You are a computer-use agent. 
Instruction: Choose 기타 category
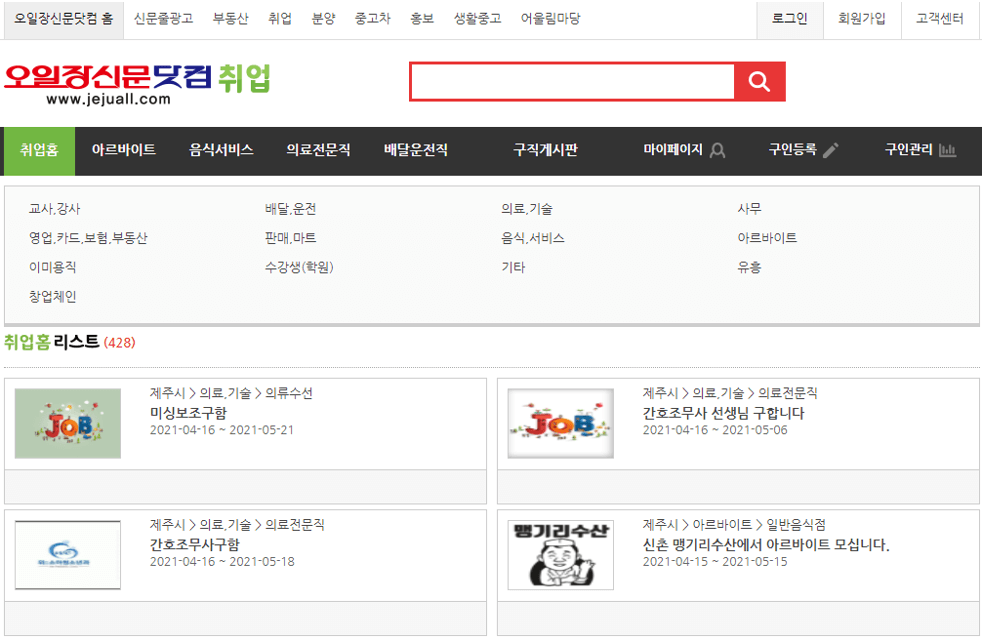513,267
